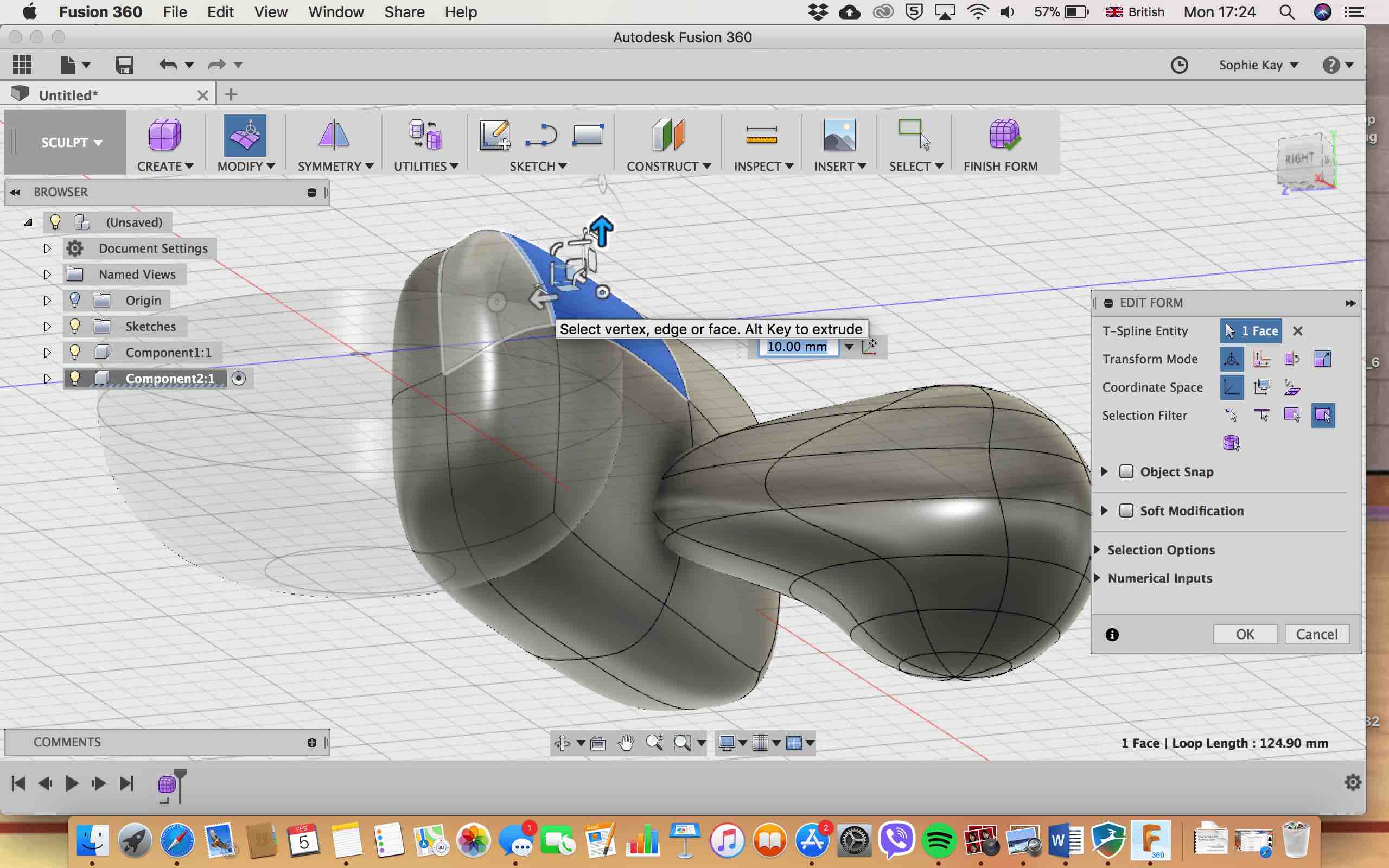Click the Create Box form icon

[165, 136]
